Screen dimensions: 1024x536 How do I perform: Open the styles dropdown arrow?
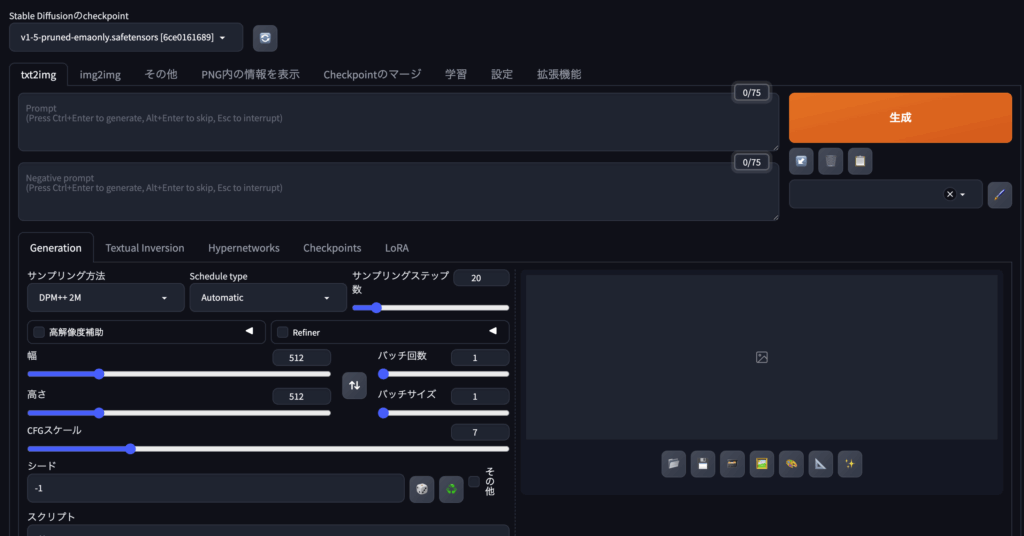963,195
